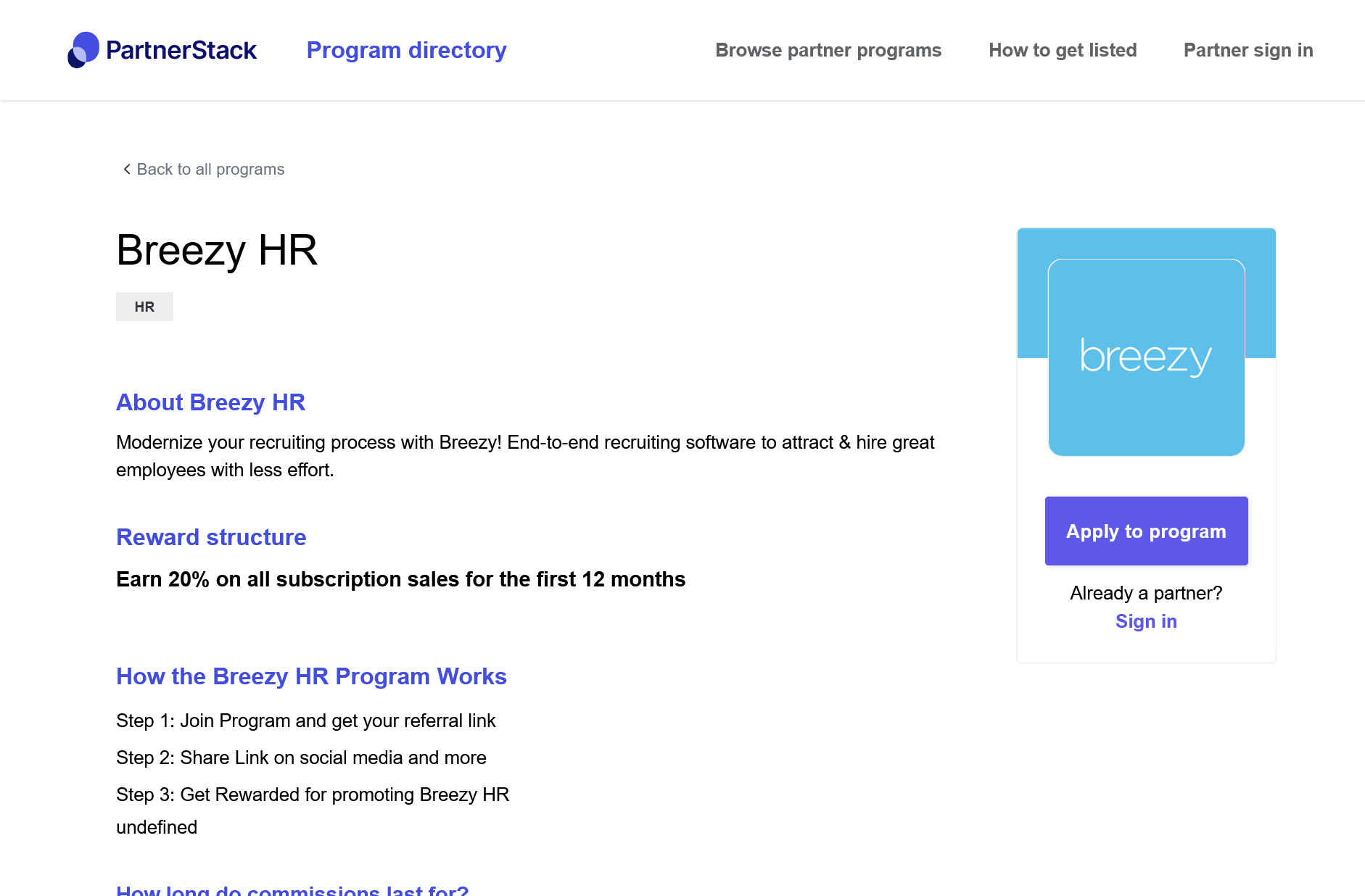This screenshot has width=1365, height=896.
Task: Click the Breezy HR page title
Action: 217,250
